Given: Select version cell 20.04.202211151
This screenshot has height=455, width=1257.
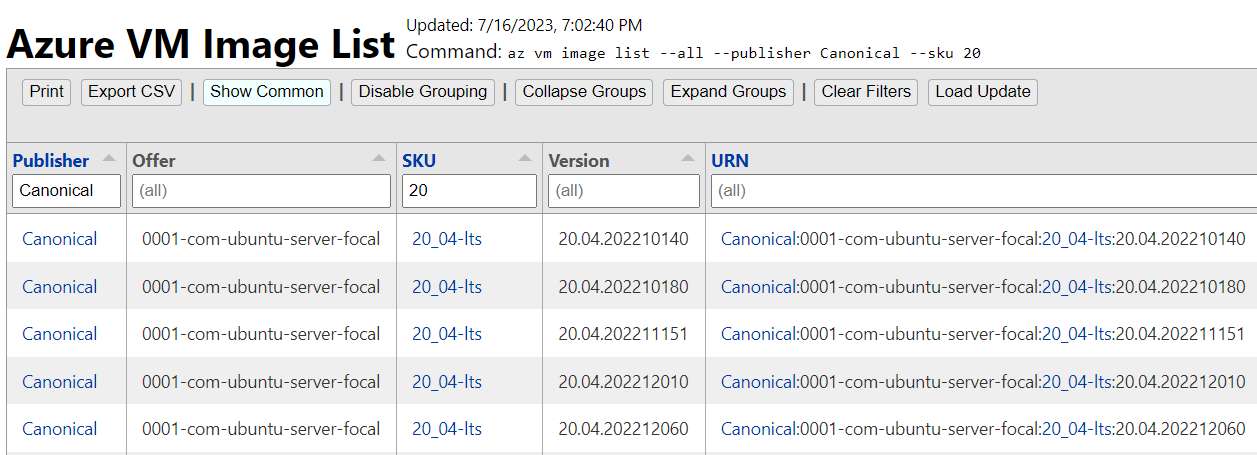Looking at the screenshot, I should (x=624, y=334).
